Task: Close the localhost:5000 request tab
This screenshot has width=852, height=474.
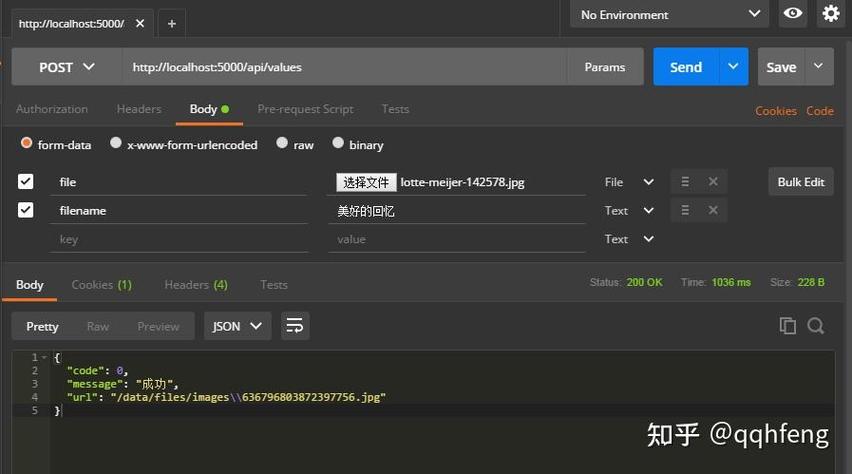Action: (x=140, y=23)
